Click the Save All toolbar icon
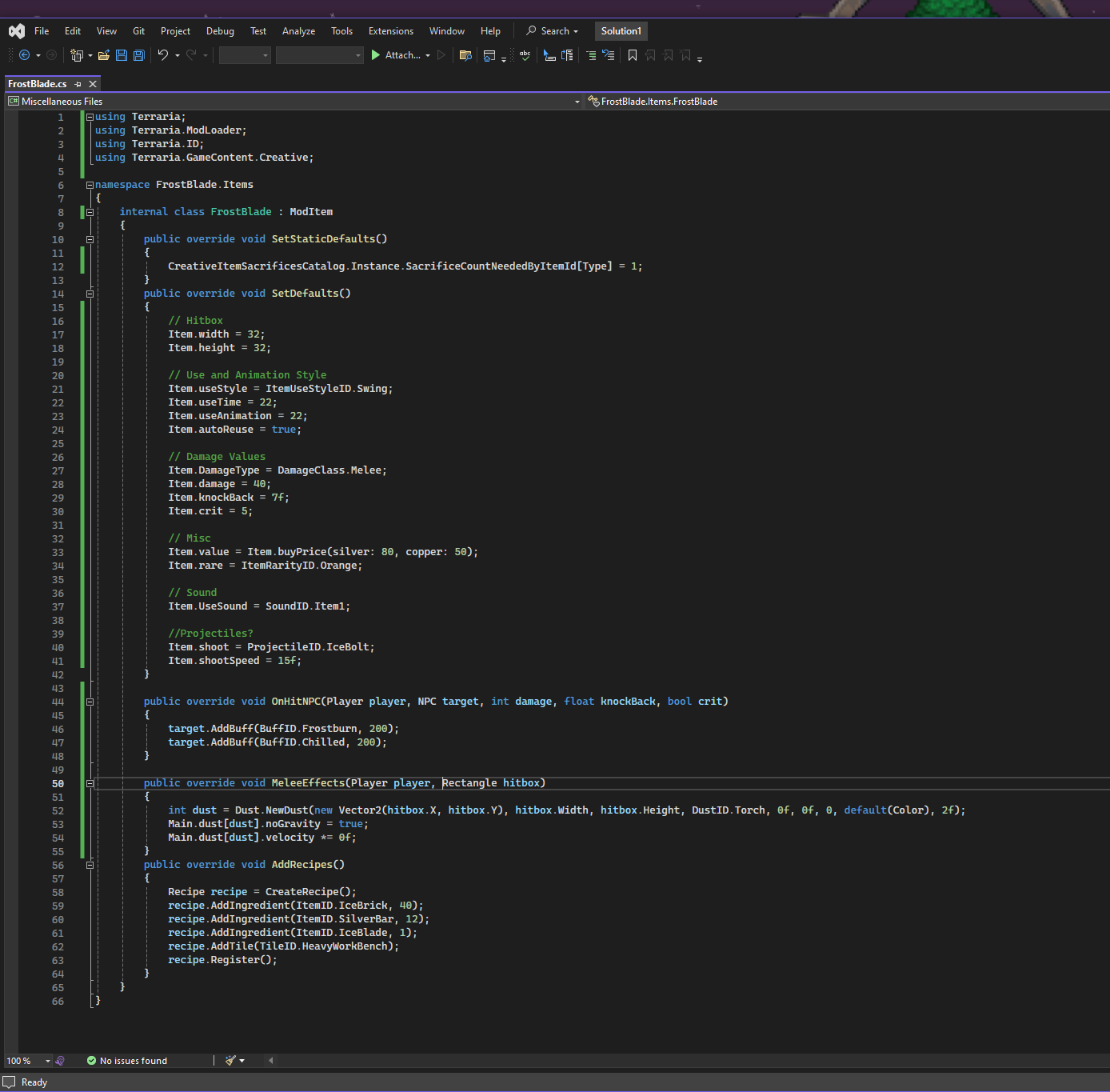The height and width of the screenshot is (1092, 1110). coord(139,55)
